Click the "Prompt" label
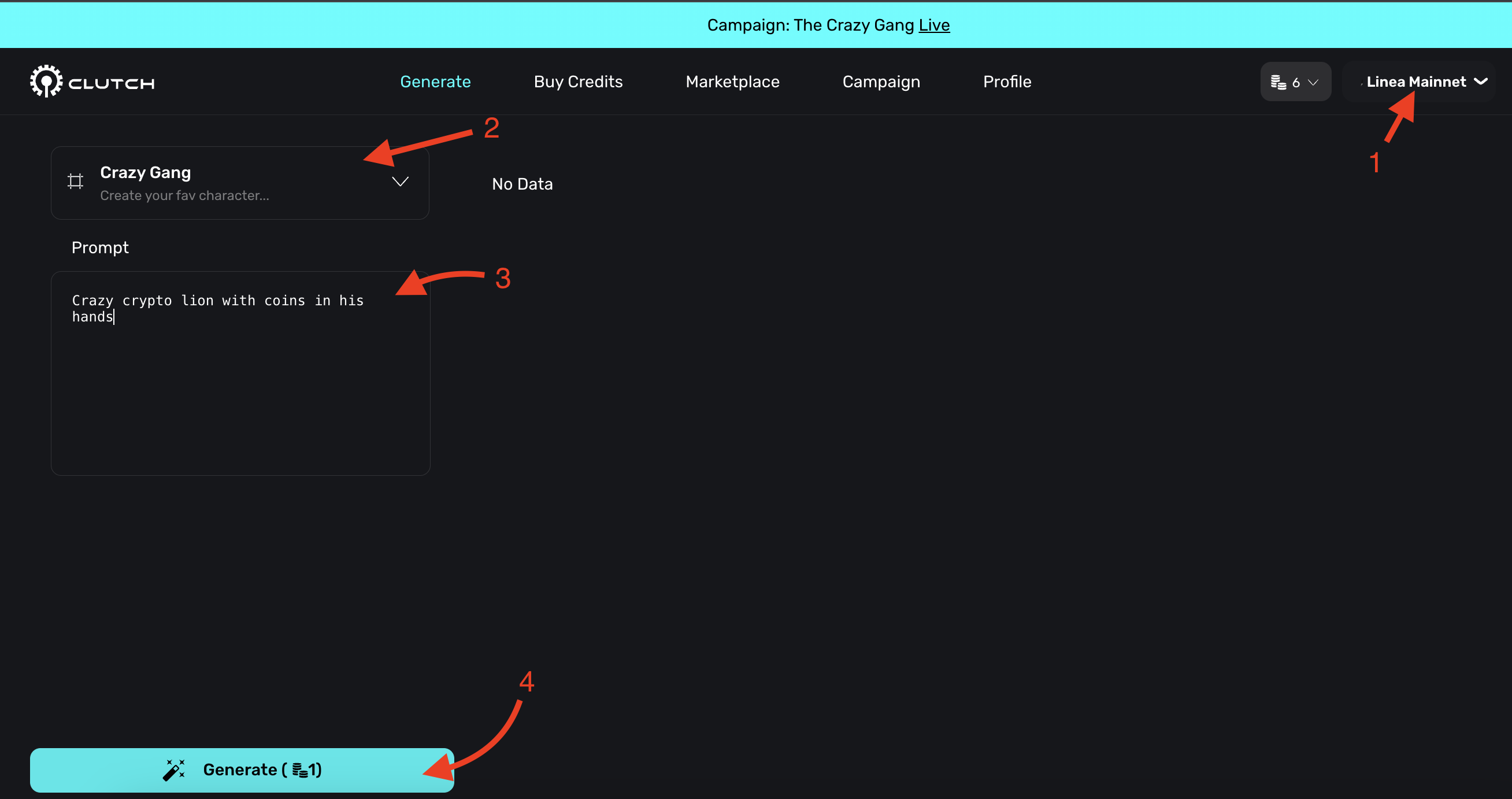Image resolution: width=1512 pixels, height=799 pixels. point(100,248)
